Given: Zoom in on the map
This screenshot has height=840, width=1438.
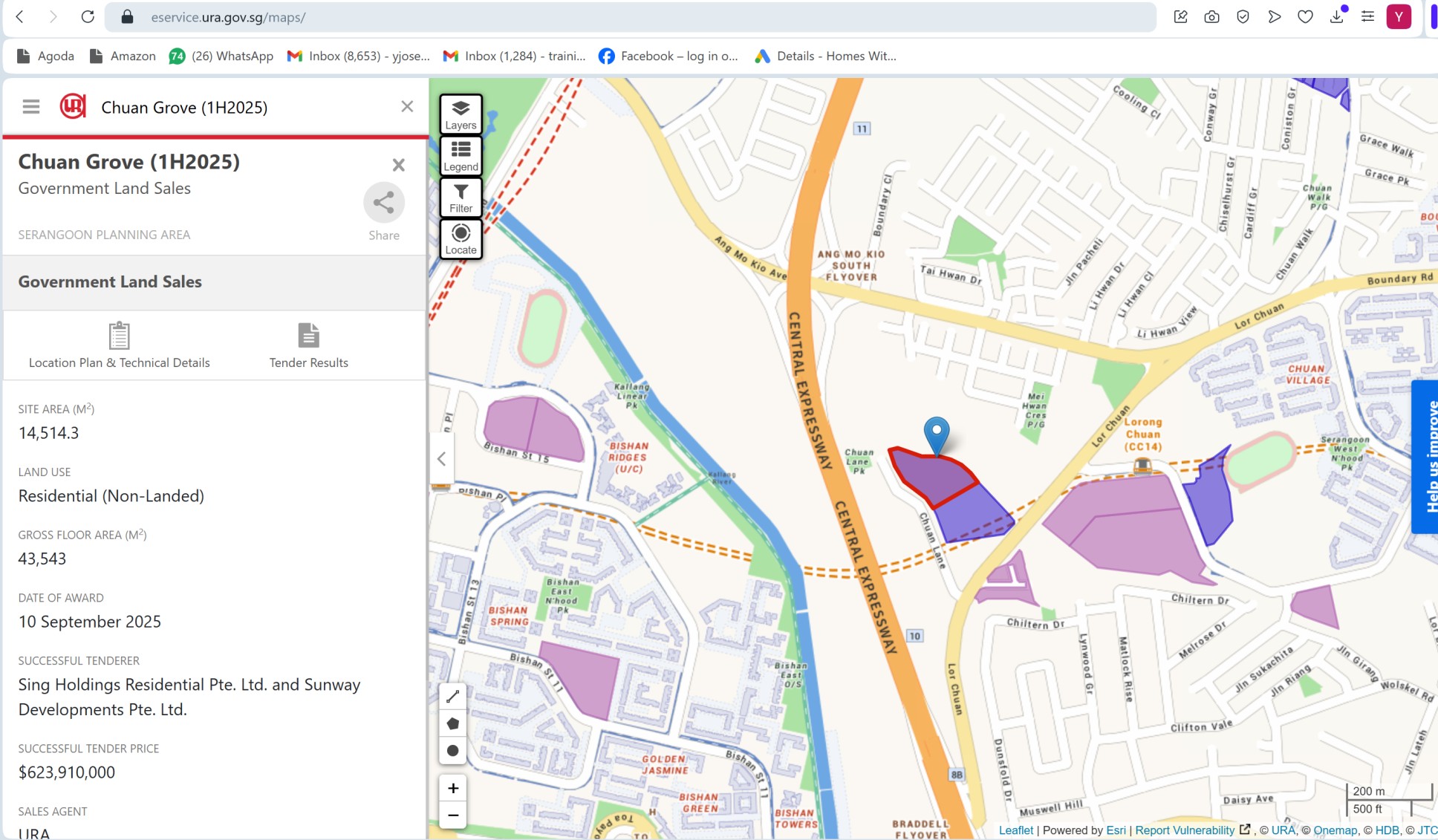Looking at the screenshot, I should [x=452, y=788].
